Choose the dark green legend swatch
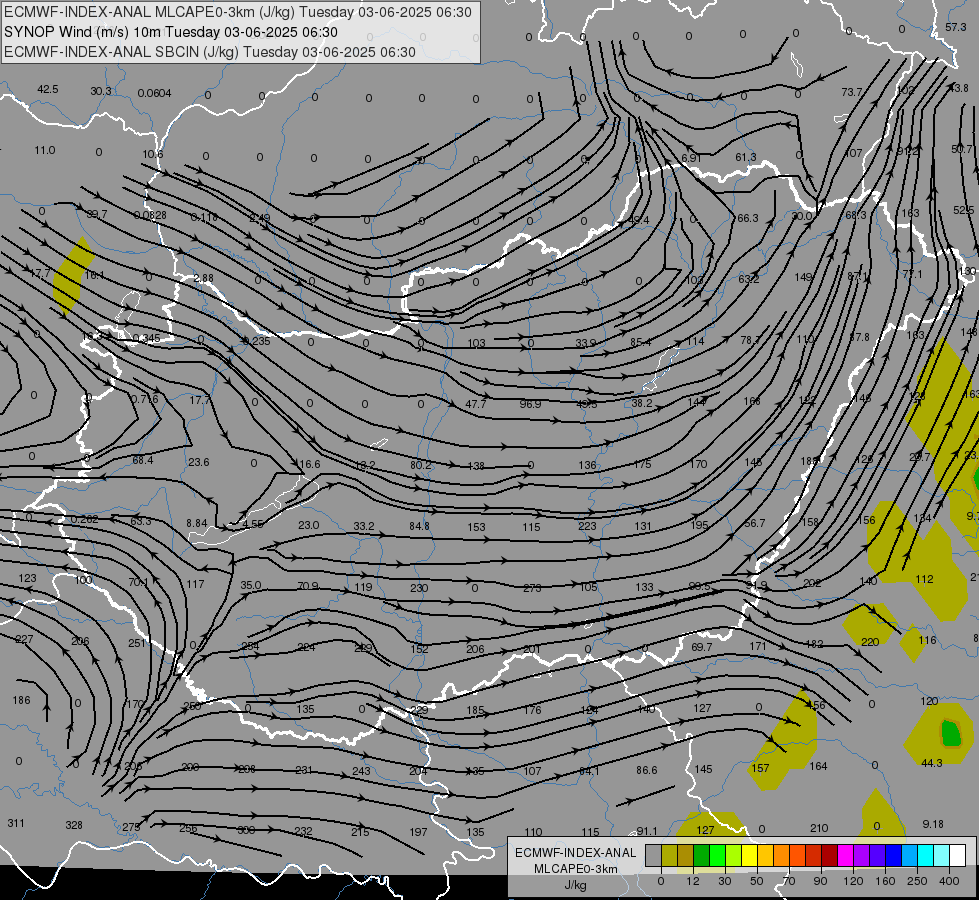979x900 pixels. click(702, 855)
